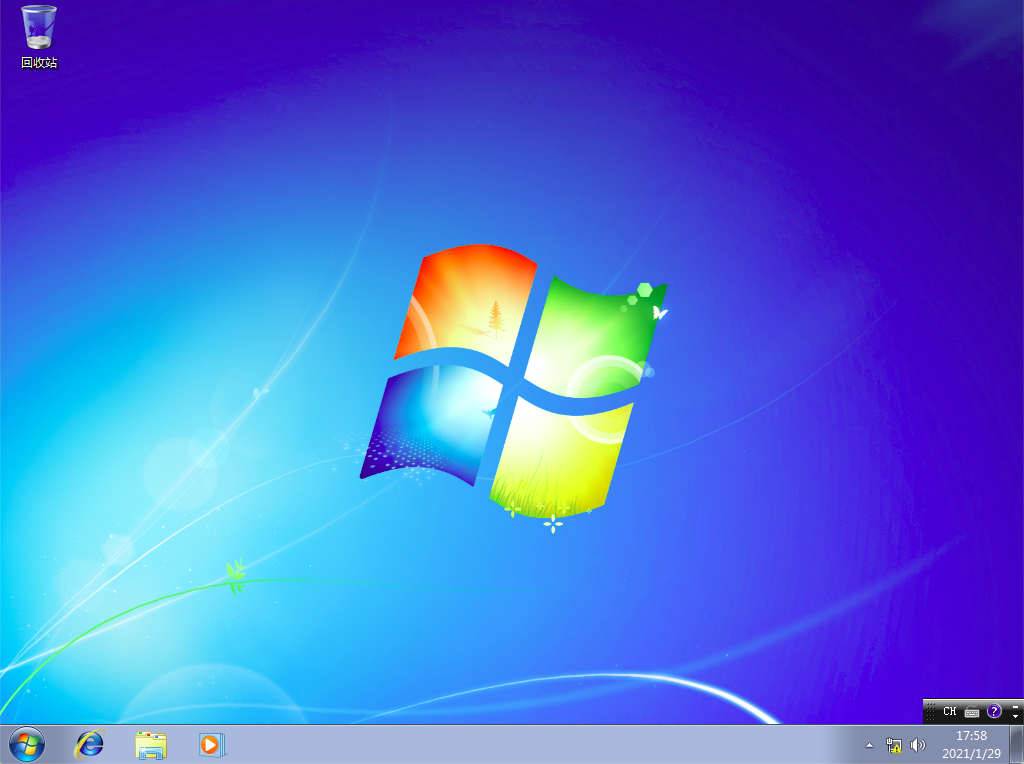Viewport: 1024px width, 764px height.
Task: Open the language bar help icon
Action: pos(994,711)
